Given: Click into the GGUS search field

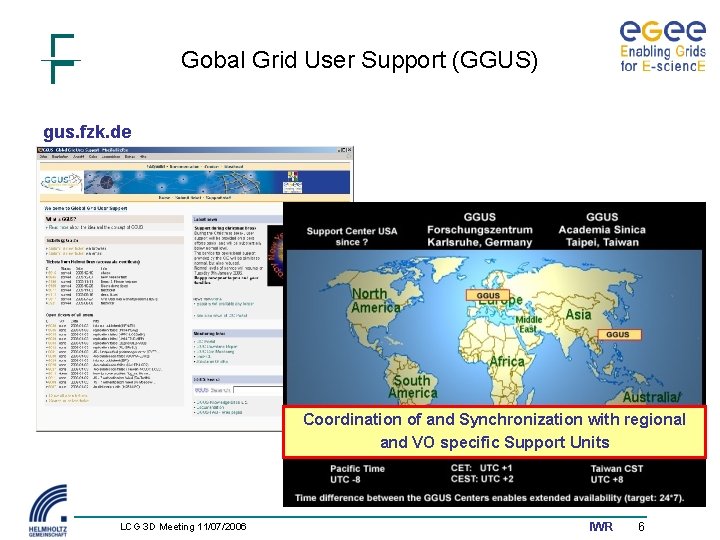Looking at the screenshot, I should click(258, 390).
